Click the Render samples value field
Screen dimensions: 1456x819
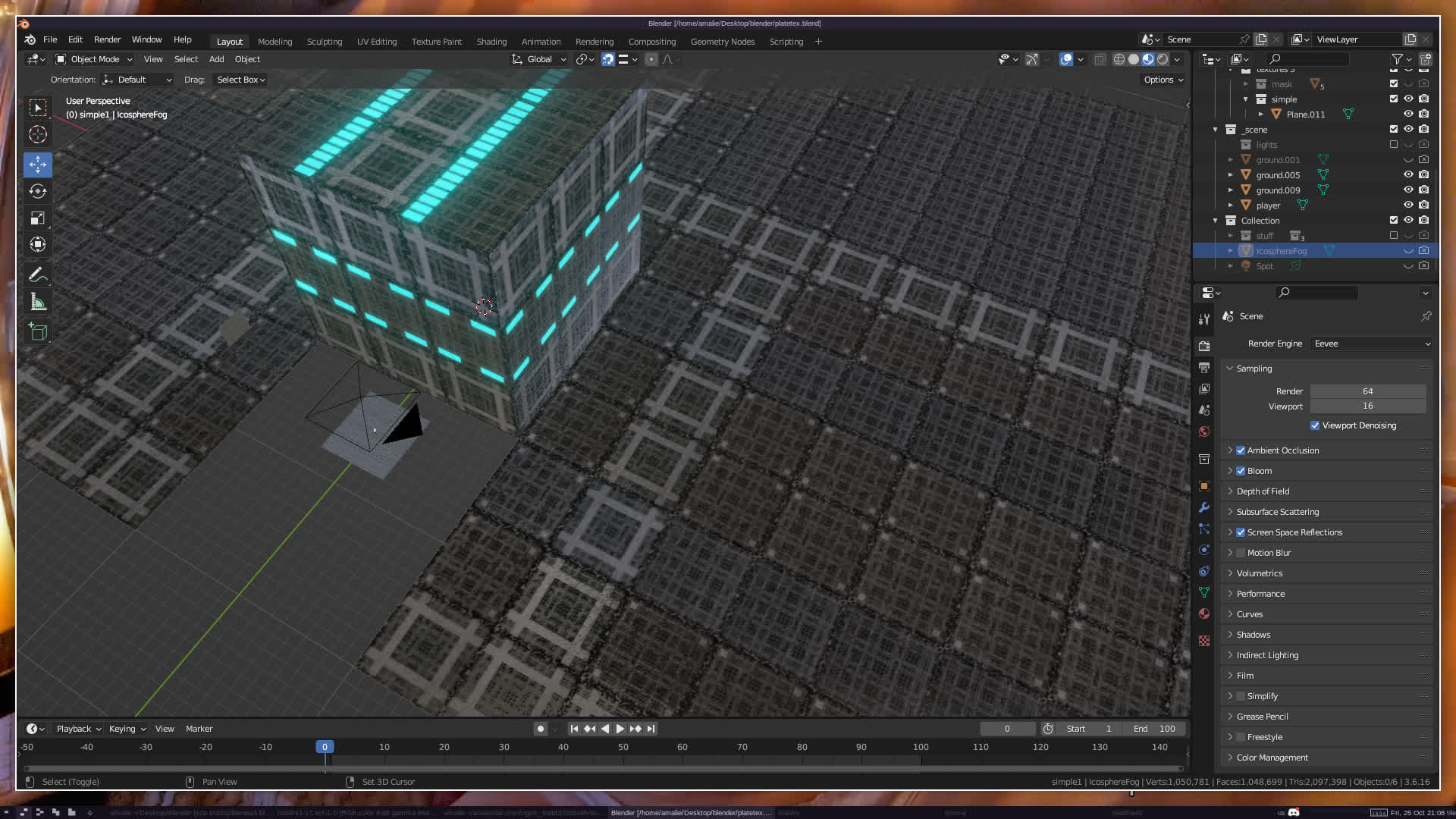[x=1367, y=391]
